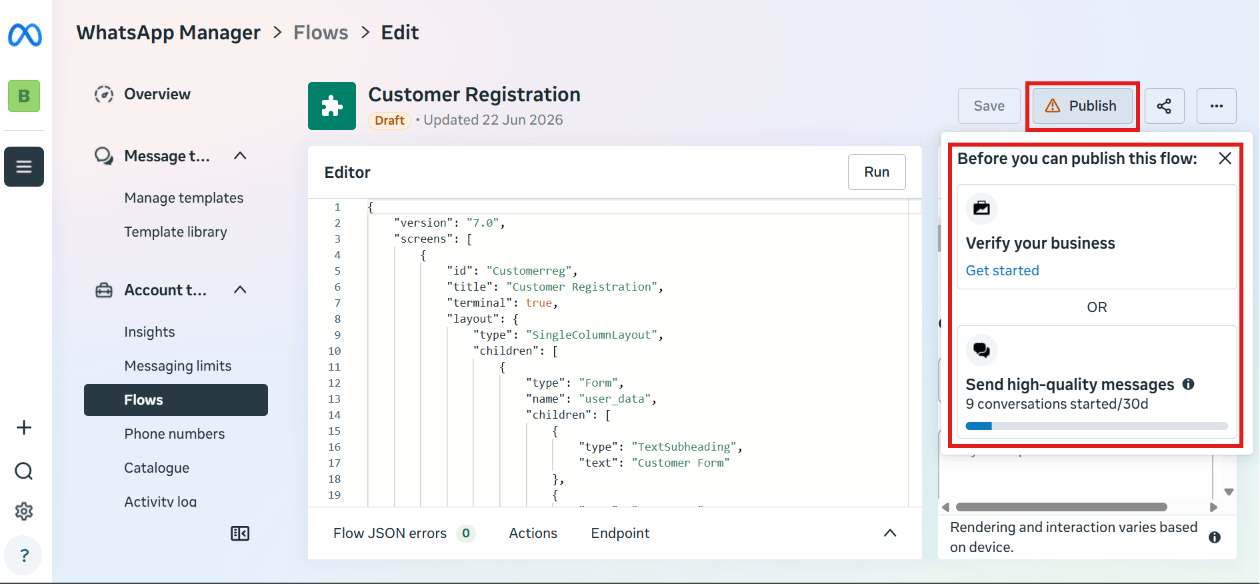Open Overview in the sidebar
Screen dimensions: 1260x584
click(157, 94)
